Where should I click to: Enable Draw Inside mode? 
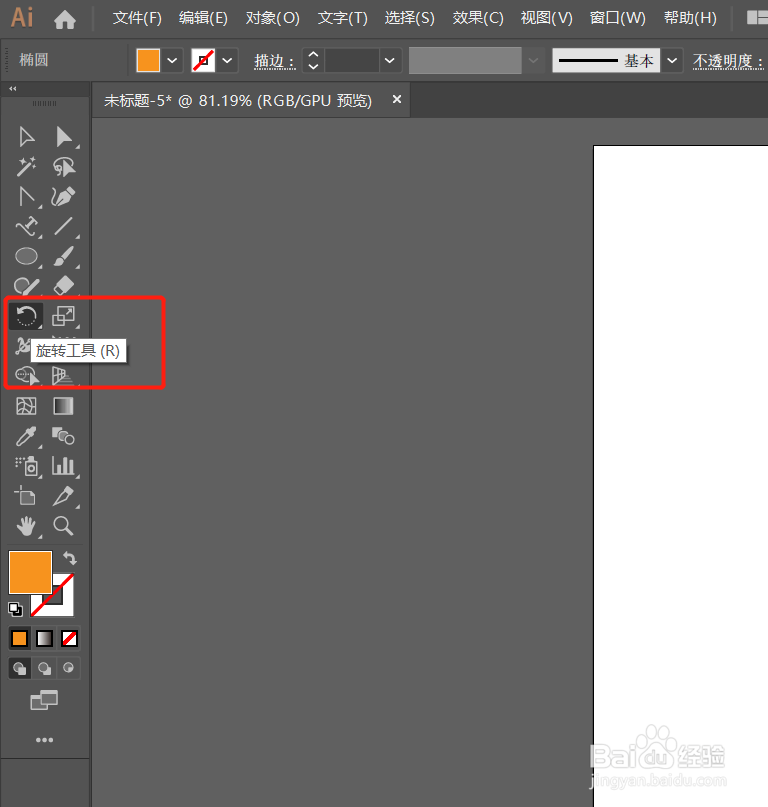[68, 669]
